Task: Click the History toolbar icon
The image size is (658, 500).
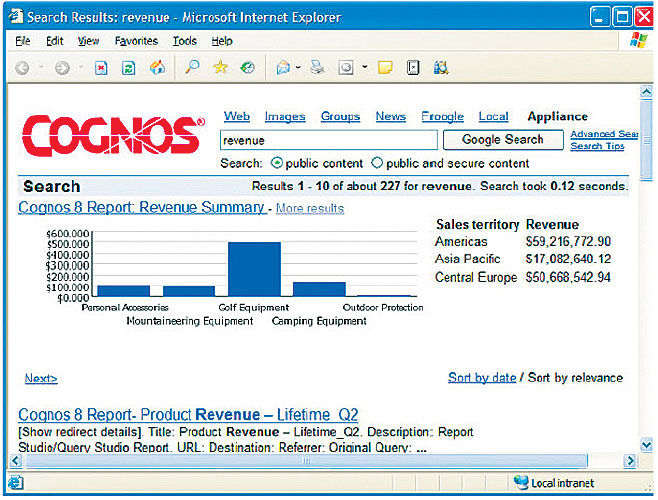Action: (247, 68)
